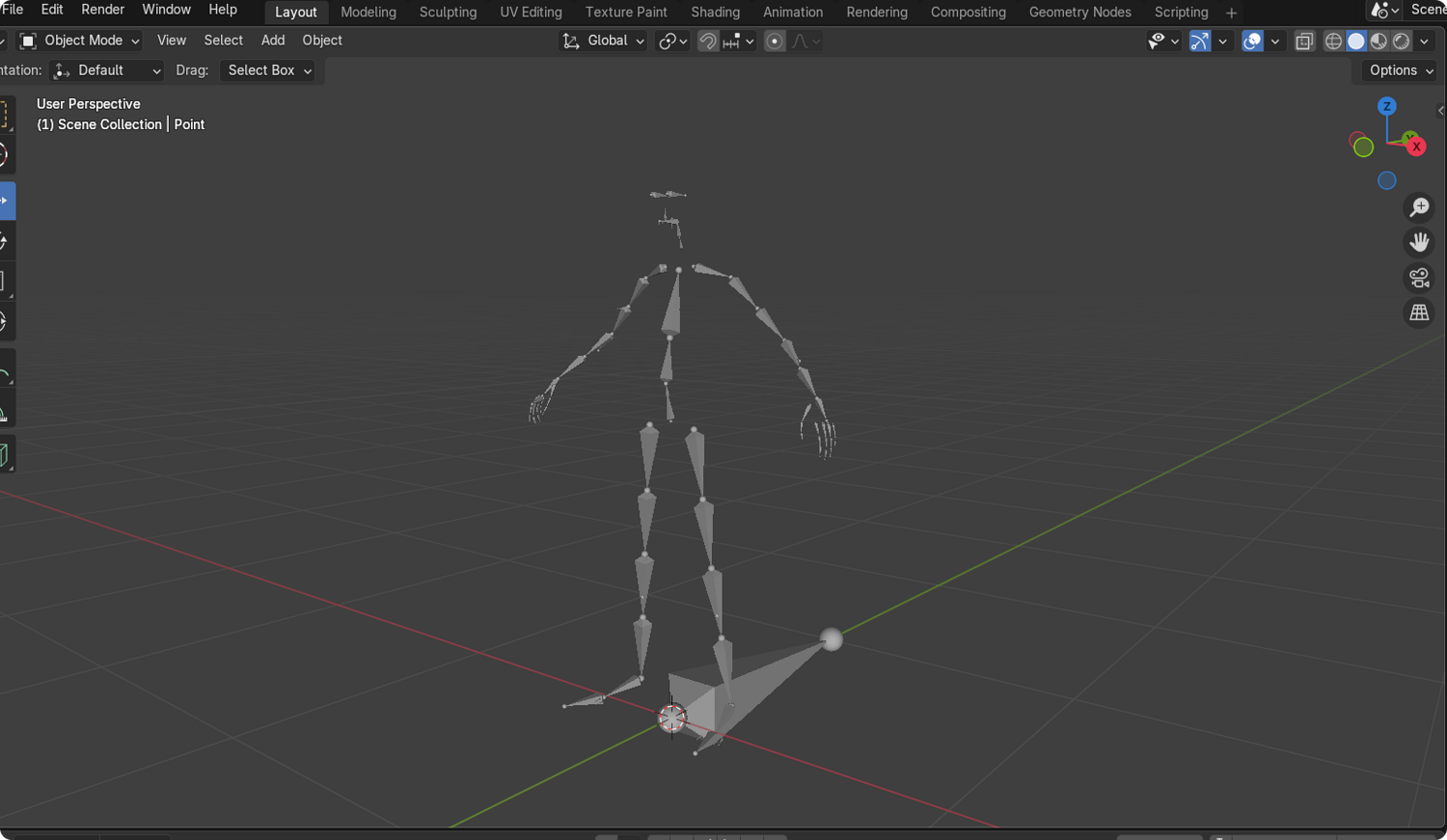The height and width of the screenshot is (840, 1447).
Task: Open the viewport Object menu
Action: click(x=322, y=41)
